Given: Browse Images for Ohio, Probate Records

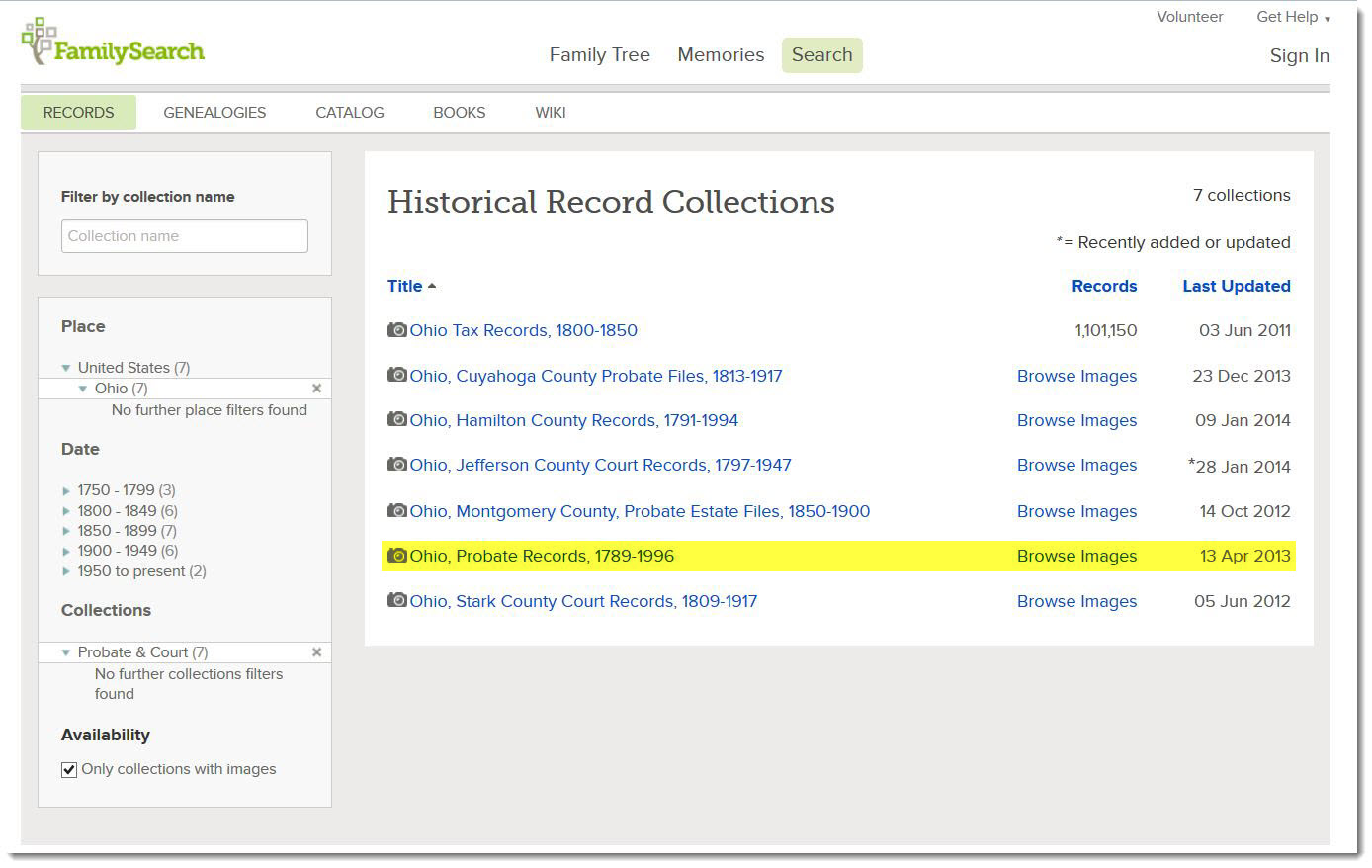Looking at the screenshot, I should (1076, 556).
